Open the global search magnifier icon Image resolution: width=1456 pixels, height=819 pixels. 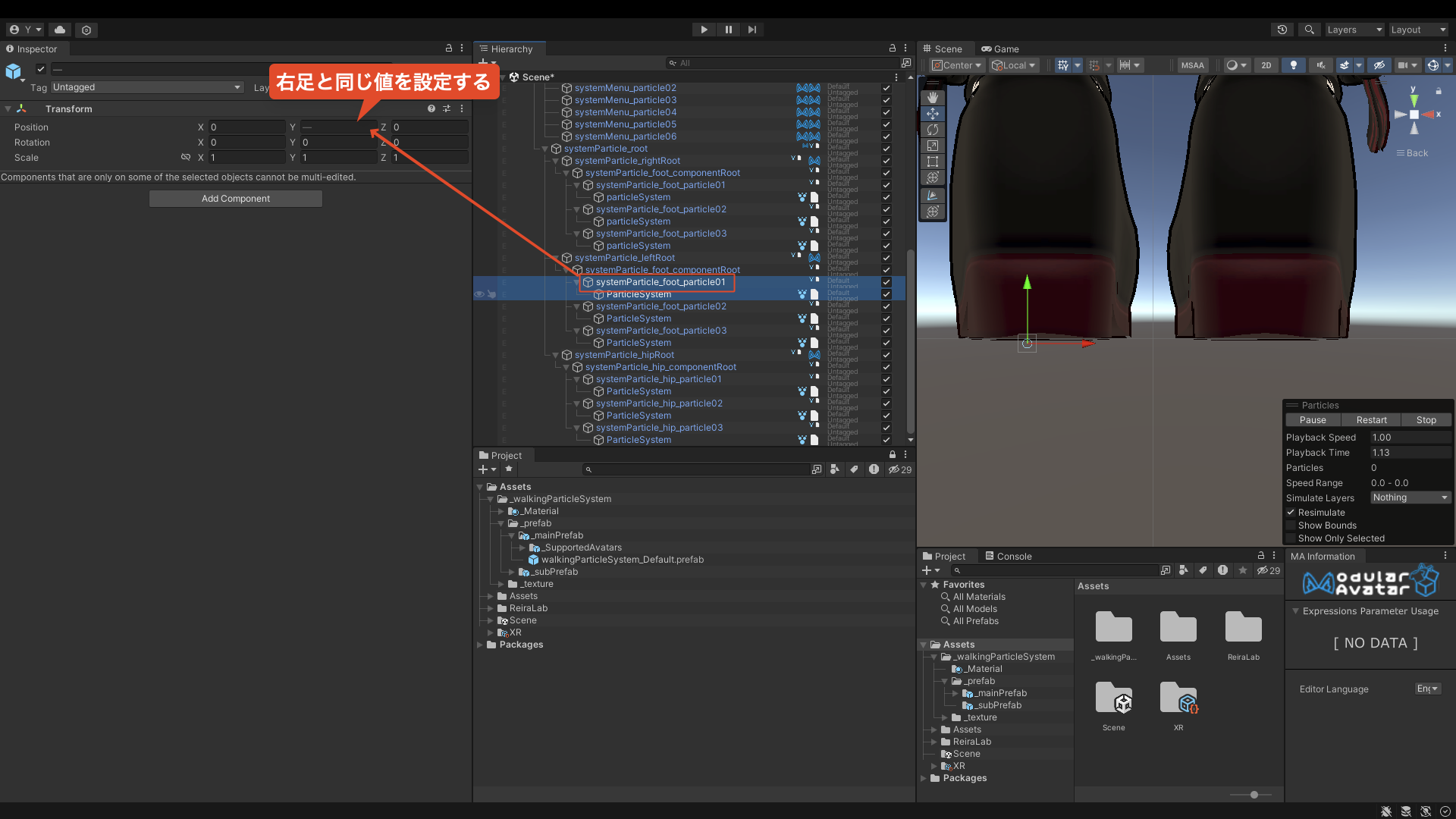click(1309, 30)
